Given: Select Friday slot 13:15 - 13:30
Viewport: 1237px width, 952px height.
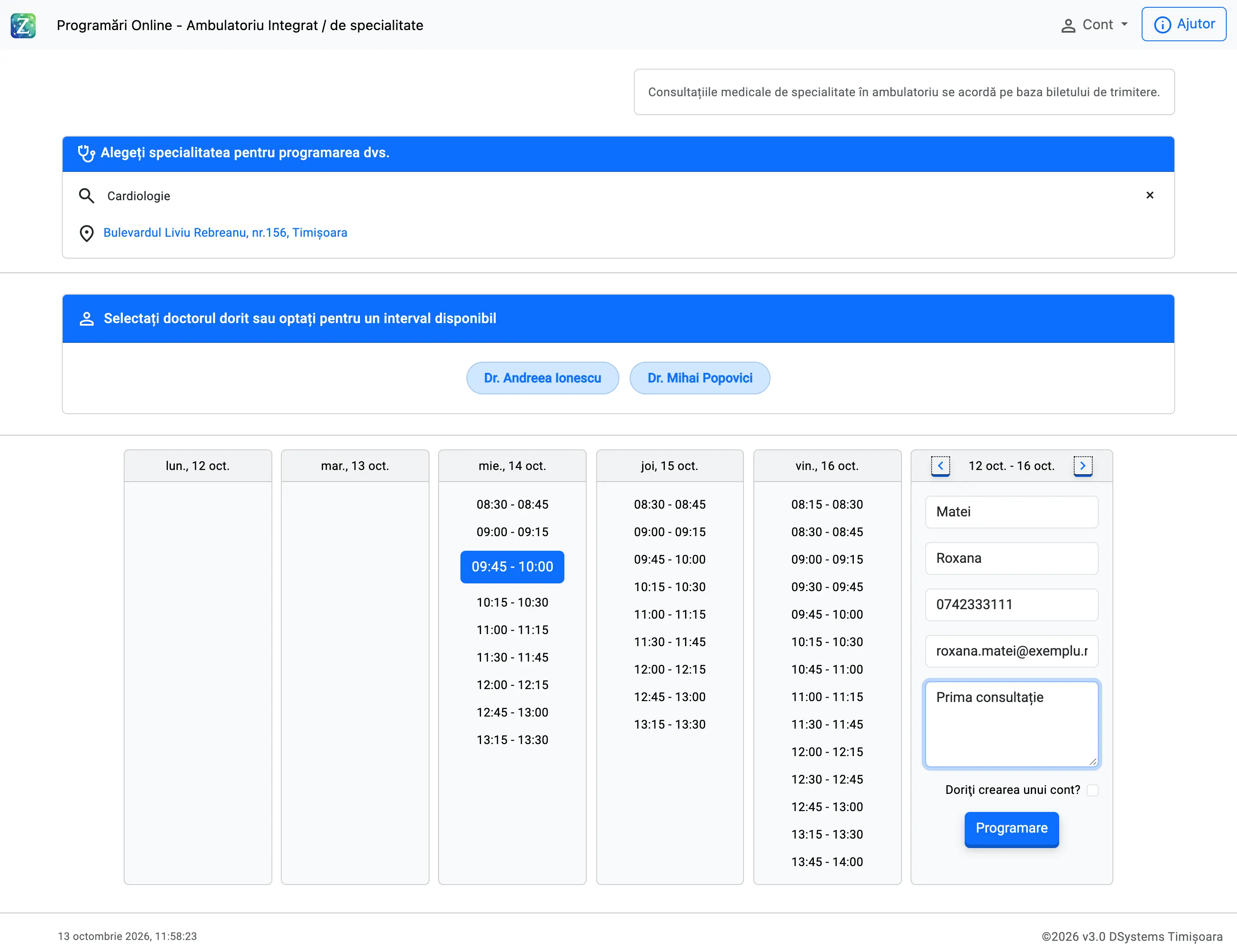Looking at the screenshot, I should pyautogui.click(x=828, y=834).
